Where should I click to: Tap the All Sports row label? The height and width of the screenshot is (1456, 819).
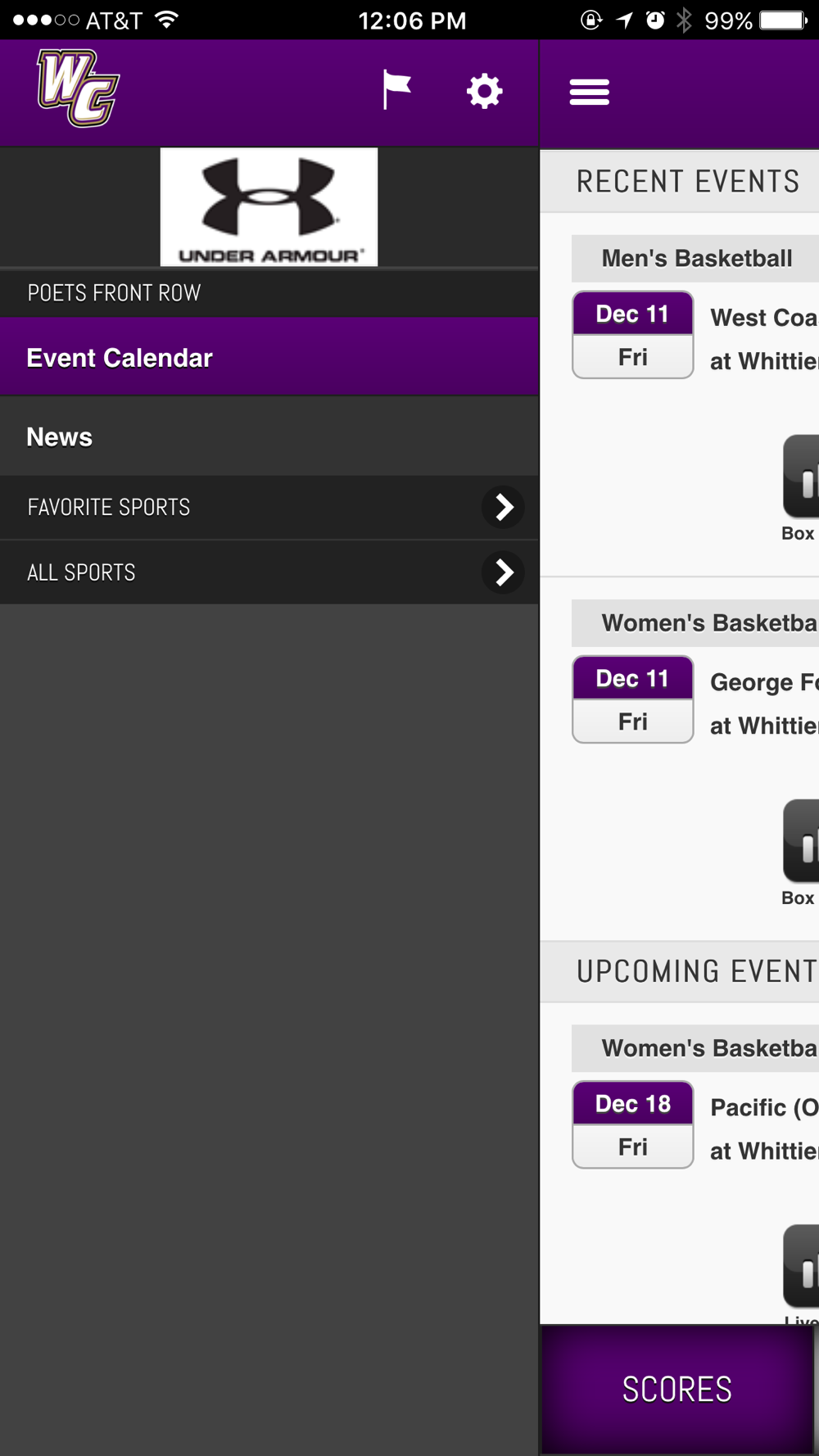pos(81,572)
